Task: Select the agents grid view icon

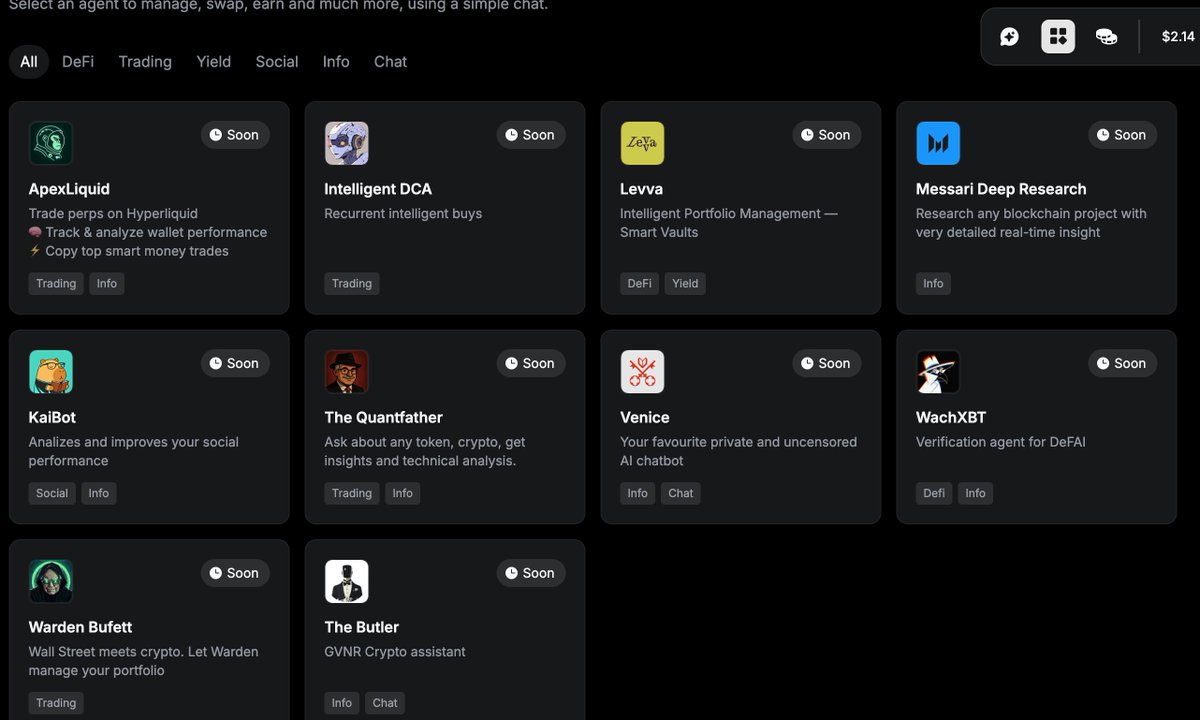Action: tap(1058, 37)
